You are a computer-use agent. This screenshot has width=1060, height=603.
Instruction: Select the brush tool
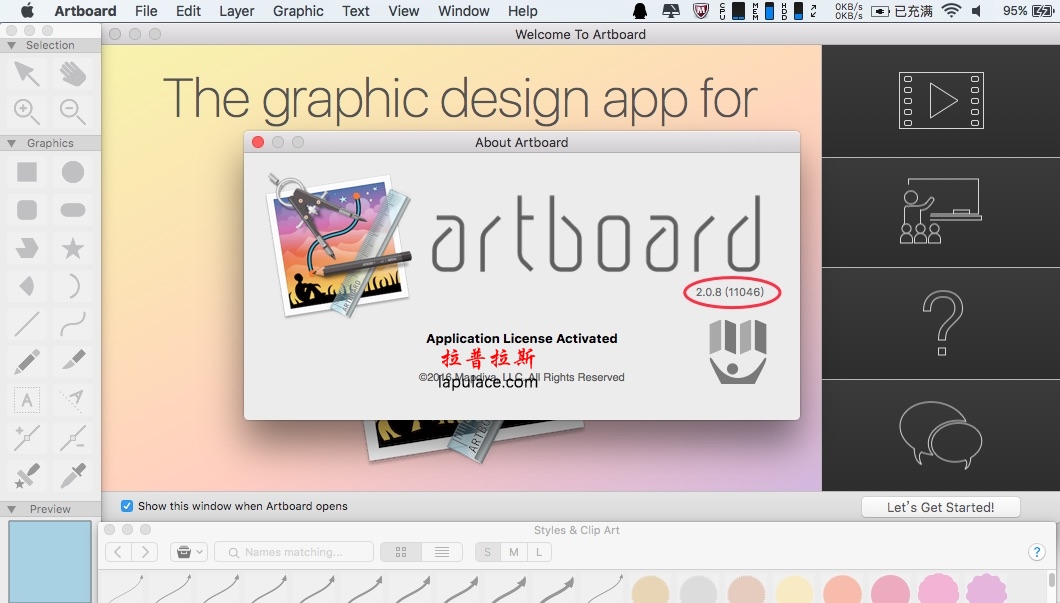pyautogui.click(x=72, y=360)
